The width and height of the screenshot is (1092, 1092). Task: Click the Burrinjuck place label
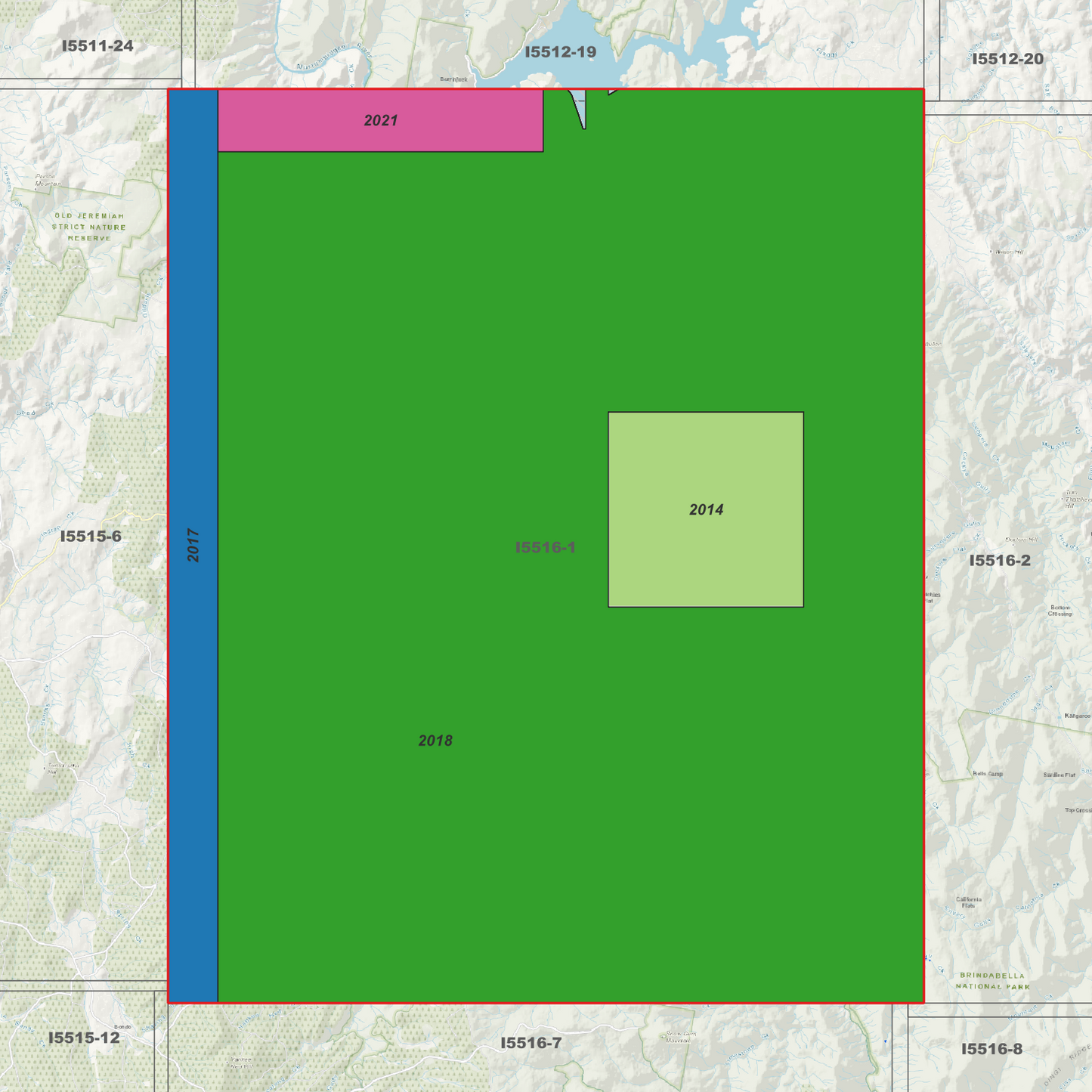click(454, 79)
